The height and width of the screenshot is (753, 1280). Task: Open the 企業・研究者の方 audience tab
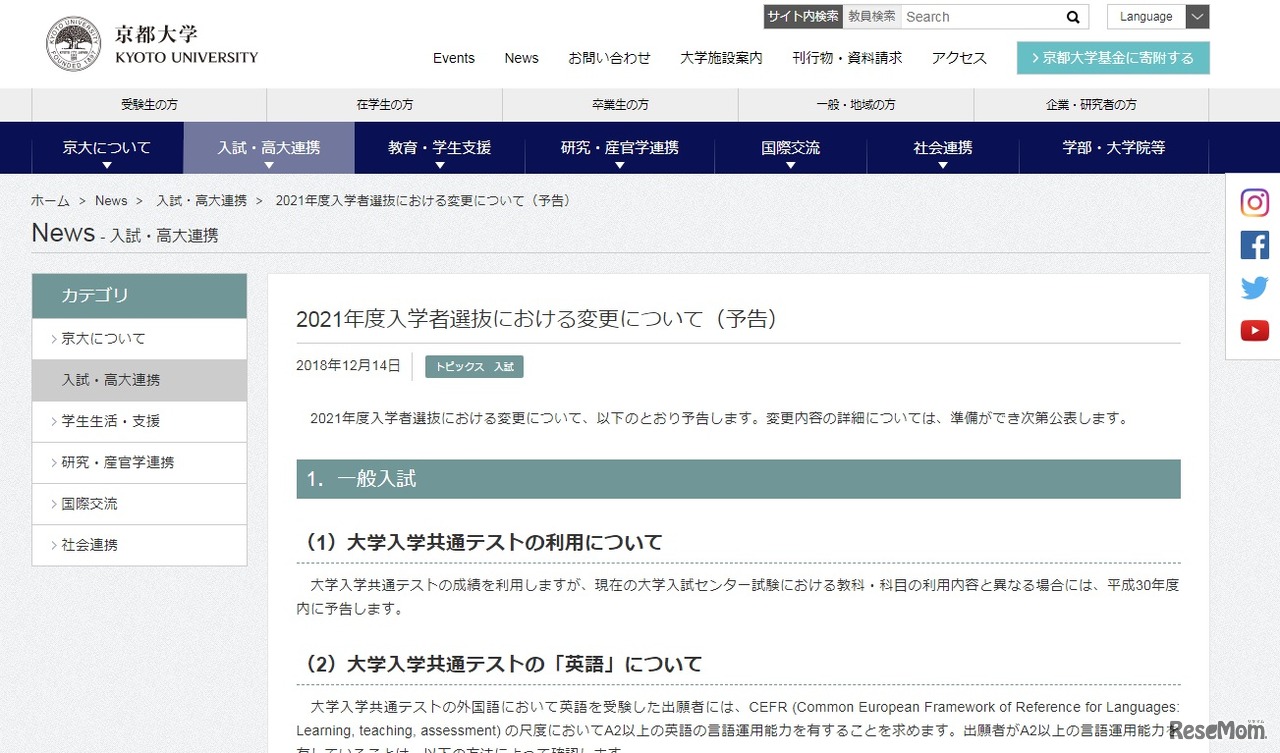pyautogui.click(x=1091, y=104)
